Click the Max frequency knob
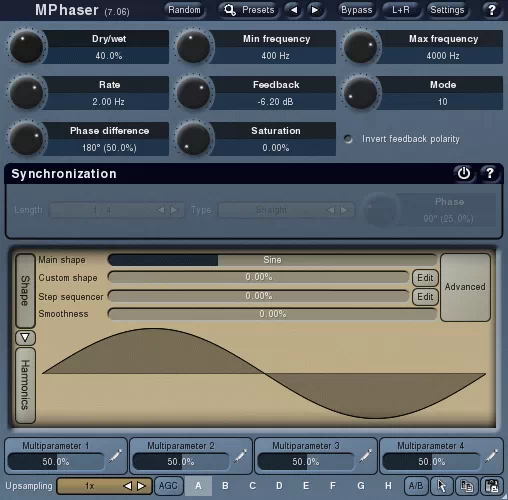This screenshot has width=508, height=500. click(x=360, y=47)
